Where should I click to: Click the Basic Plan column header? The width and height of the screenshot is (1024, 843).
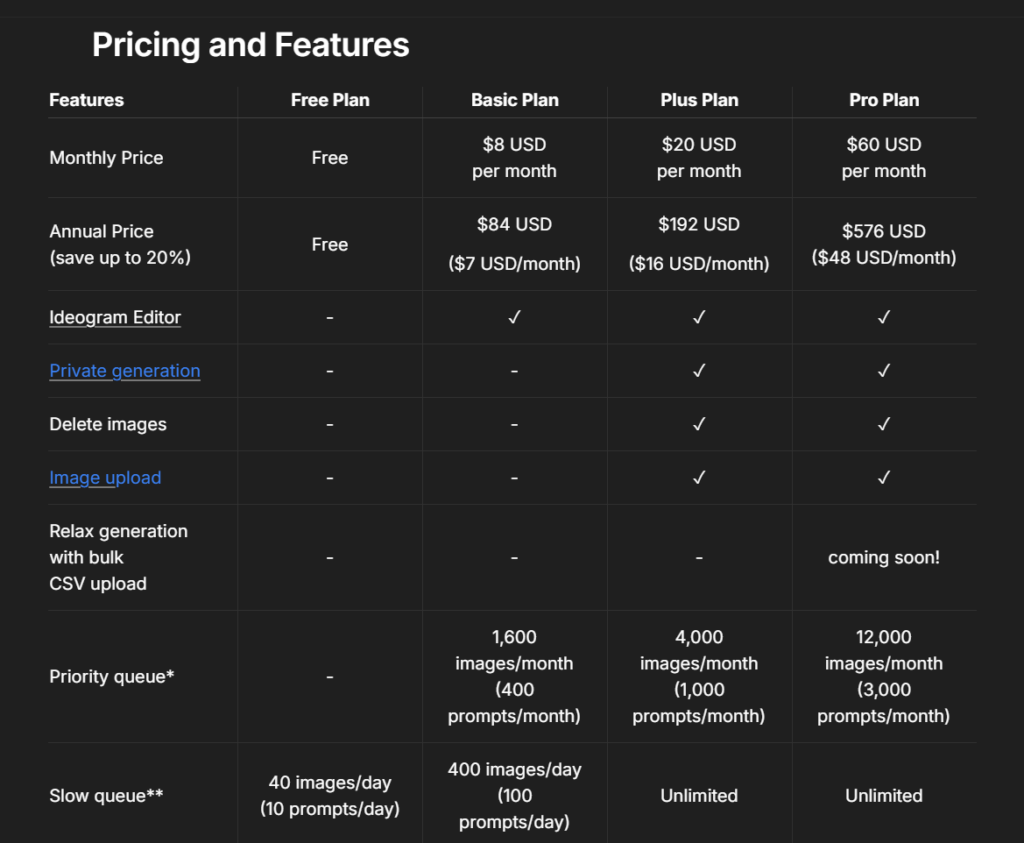pos(514,100)
